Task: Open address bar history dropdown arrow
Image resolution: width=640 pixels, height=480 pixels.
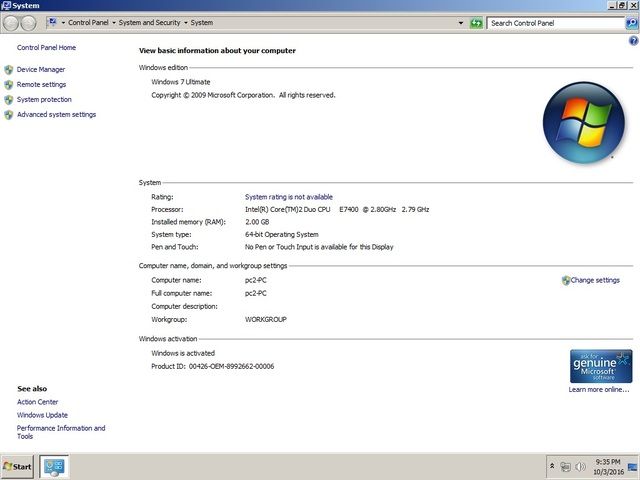Action: [461, 22]
